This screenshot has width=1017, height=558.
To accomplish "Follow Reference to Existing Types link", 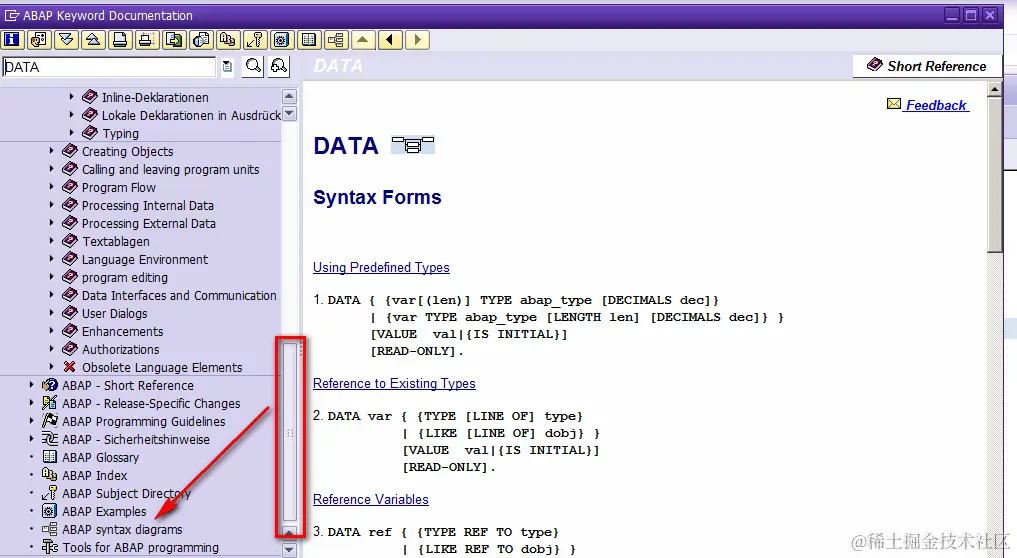I will (x=394, y=383).
